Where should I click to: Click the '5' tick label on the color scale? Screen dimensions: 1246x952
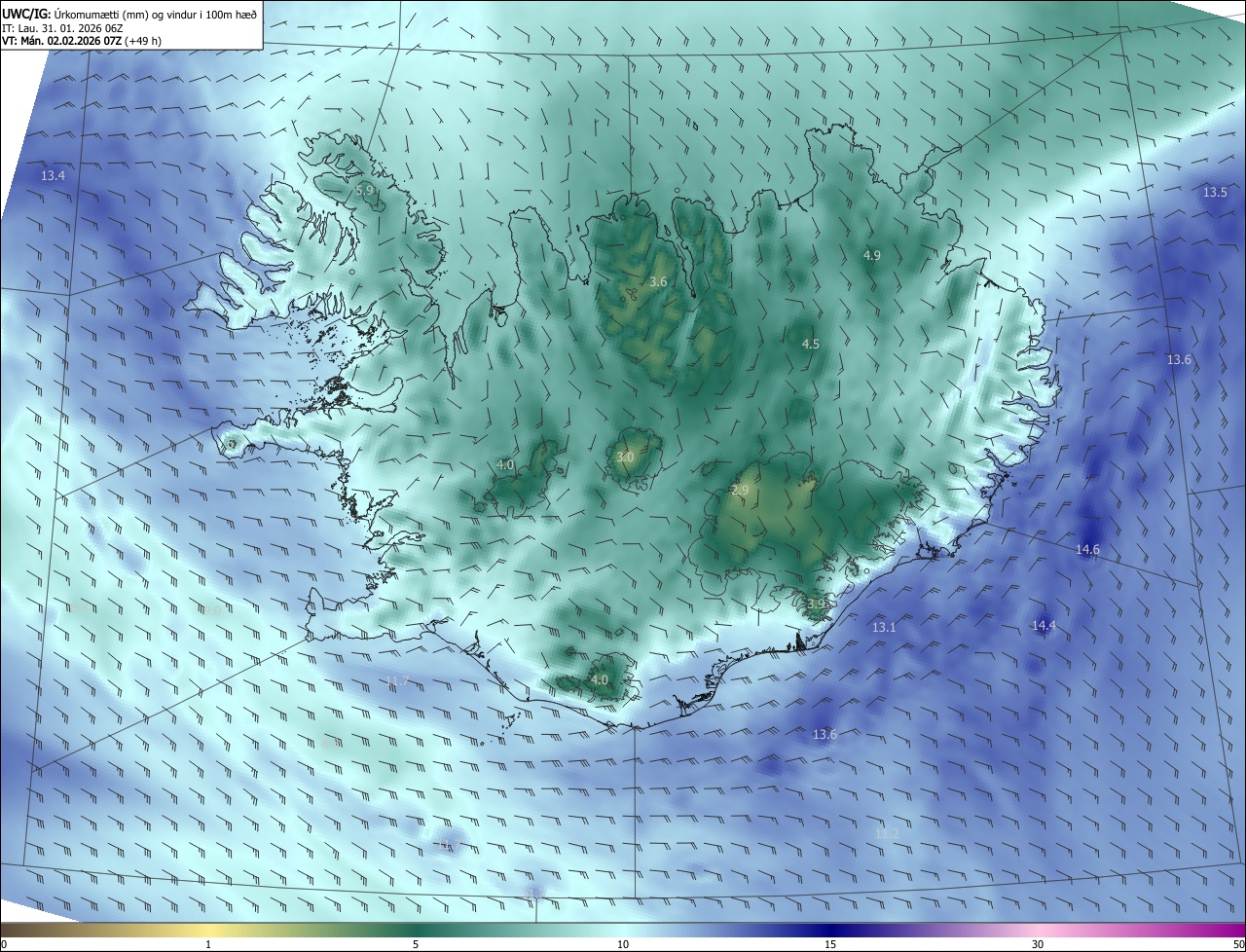(416, 944)
